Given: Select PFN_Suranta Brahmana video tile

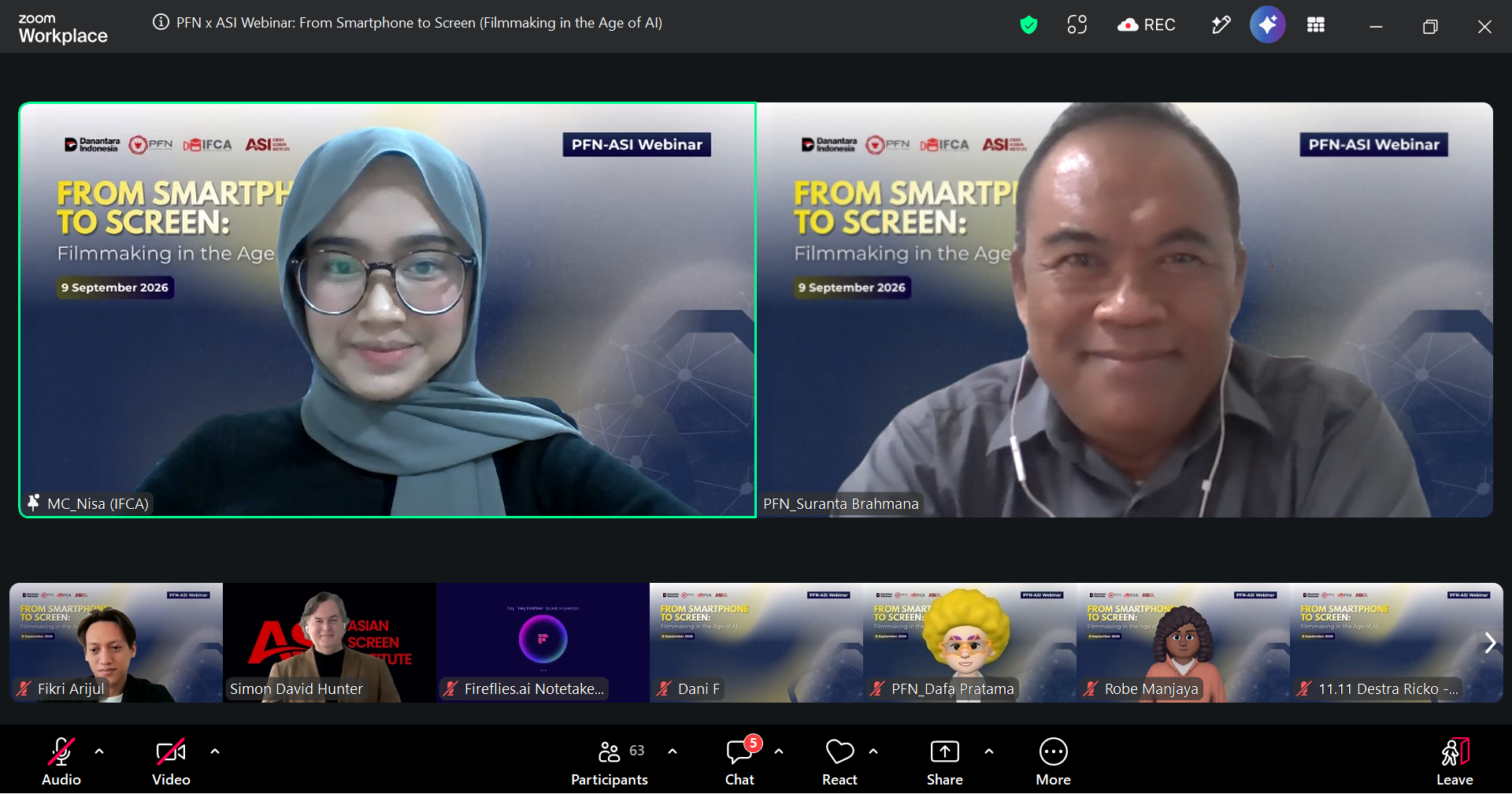Looking at the screenshot, I should pyautogui.click(x=1125, y=310).
